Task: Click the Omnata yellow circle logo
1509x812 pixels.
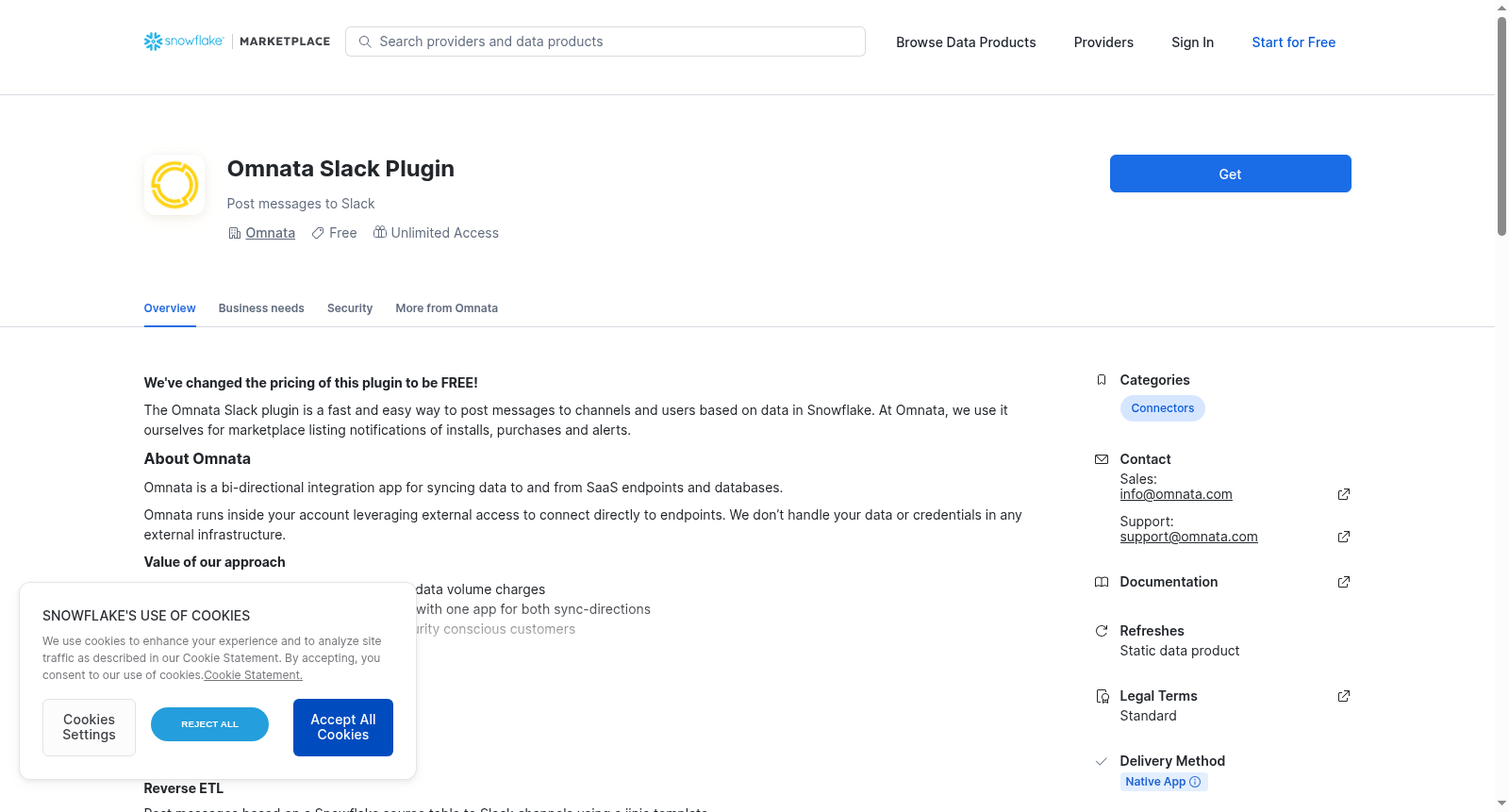Action: [x=174, y=185]
